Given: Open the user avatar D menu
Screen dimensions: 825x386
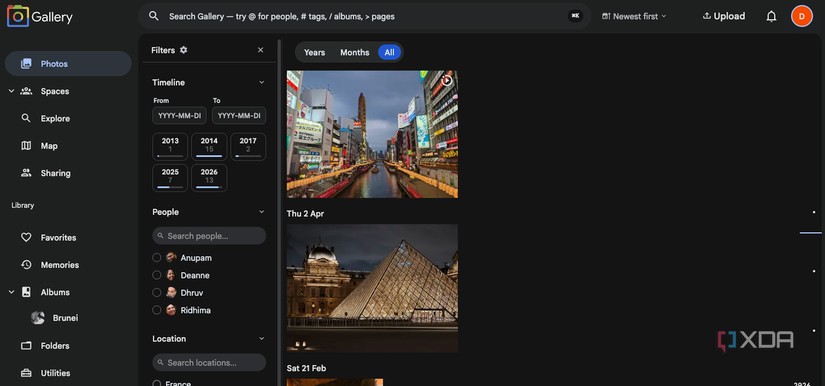Looking at the screenshot, I should [x=801, y=16].
